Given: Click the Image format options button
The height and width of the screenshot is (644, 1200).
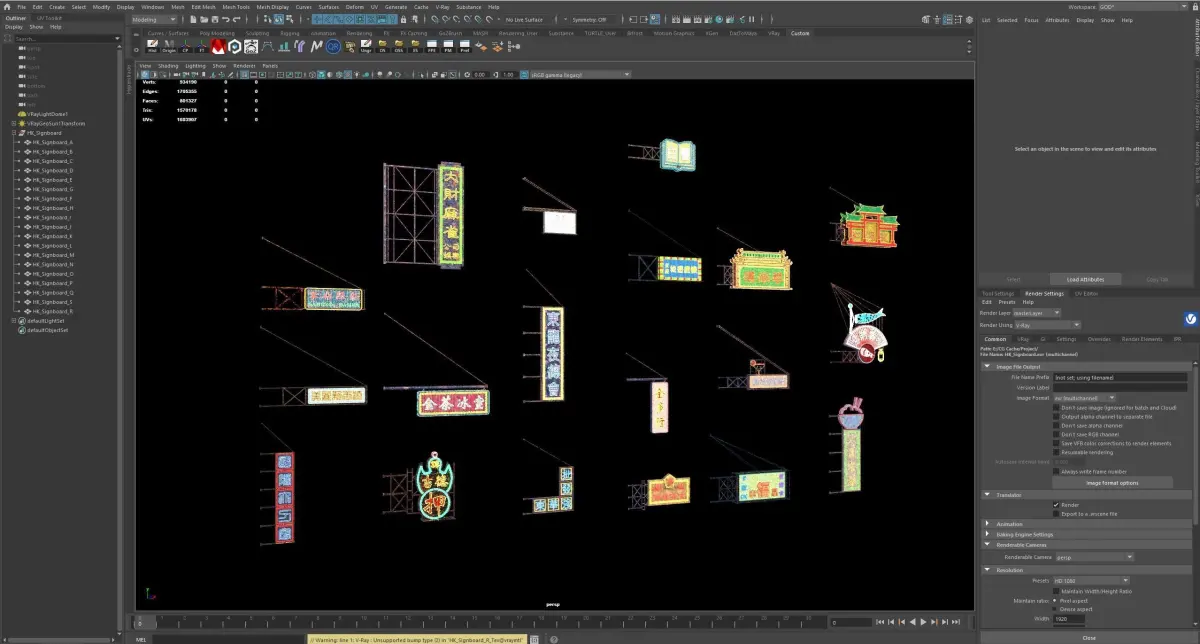Looking at the screenshot, I should [x=1112, y=483].
